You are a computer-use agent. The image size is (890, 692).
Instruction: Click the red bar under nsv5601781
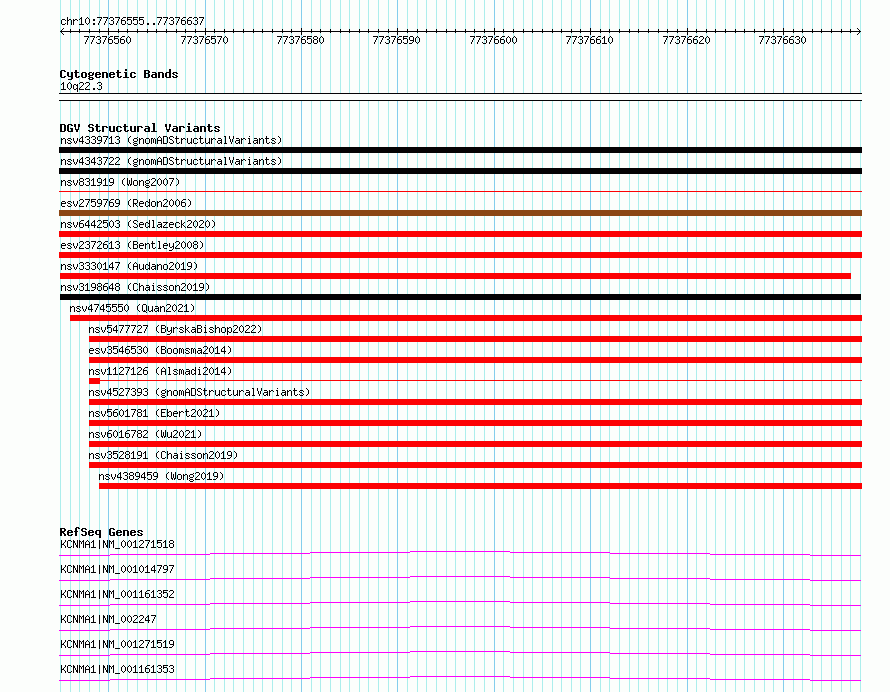pyautogui.click(x=476, y=423)
